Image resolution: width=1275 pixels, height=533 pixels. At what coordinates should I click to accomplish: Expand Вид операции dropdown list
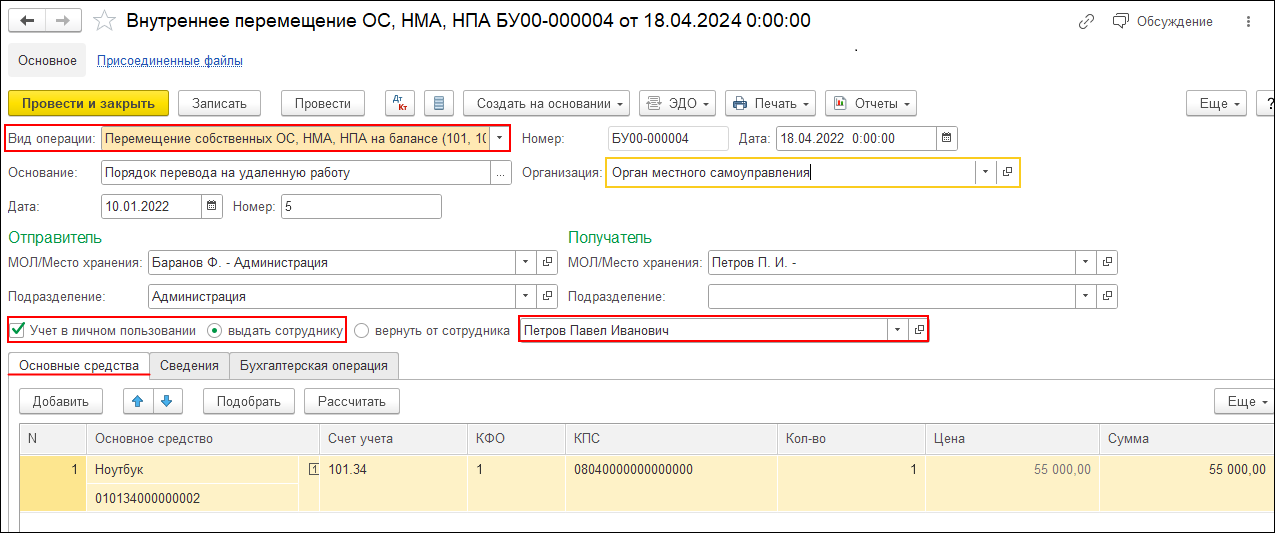(499, 138)
